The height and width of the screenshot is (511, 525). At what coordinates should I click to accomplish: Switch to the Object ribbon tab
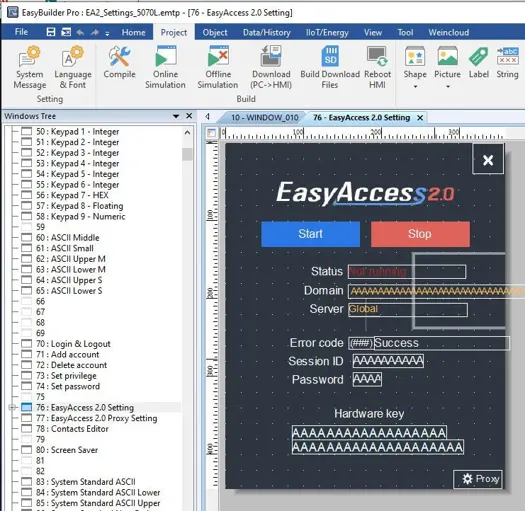pos(215,32)
